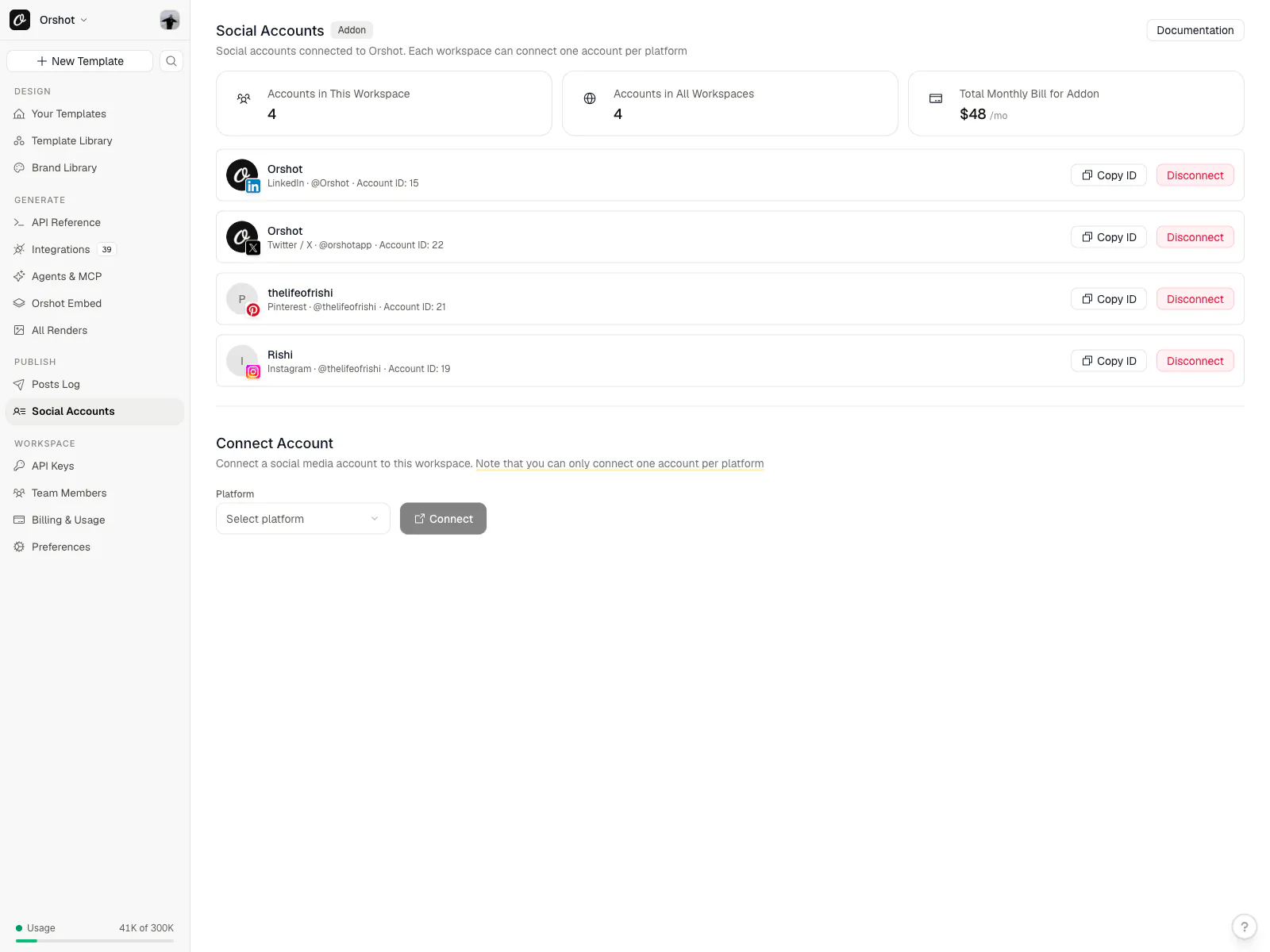This screenshot has width=1270, height=952.
Task: Disconnect the Twitter / X account
Action: (x=1195, y=237)
